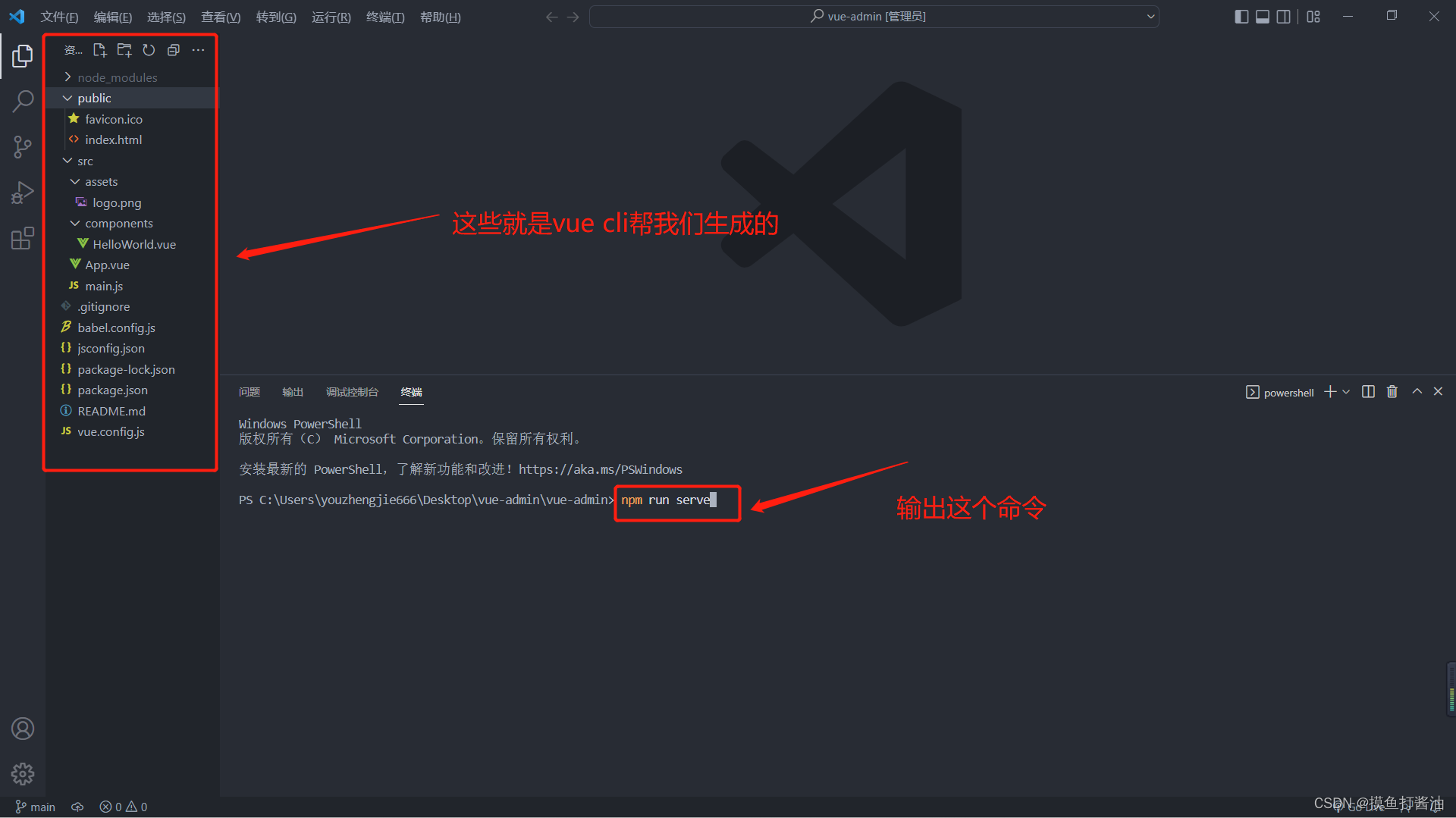Screen dimensions: 1456x818
Task: Click the New Folder icon in explorer
Action: coord(124,50)
